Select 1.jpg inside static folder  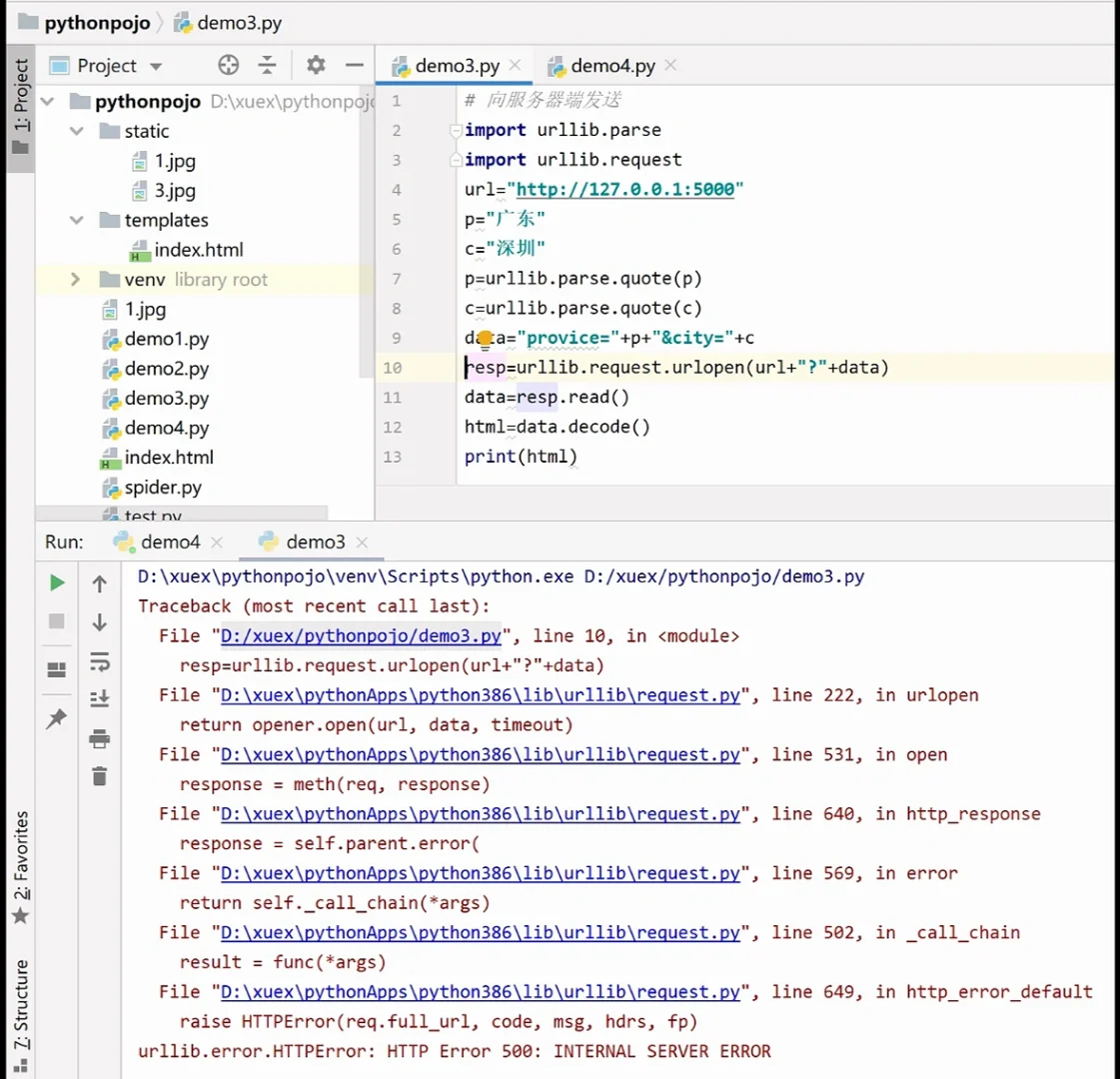tap(175, 161)
